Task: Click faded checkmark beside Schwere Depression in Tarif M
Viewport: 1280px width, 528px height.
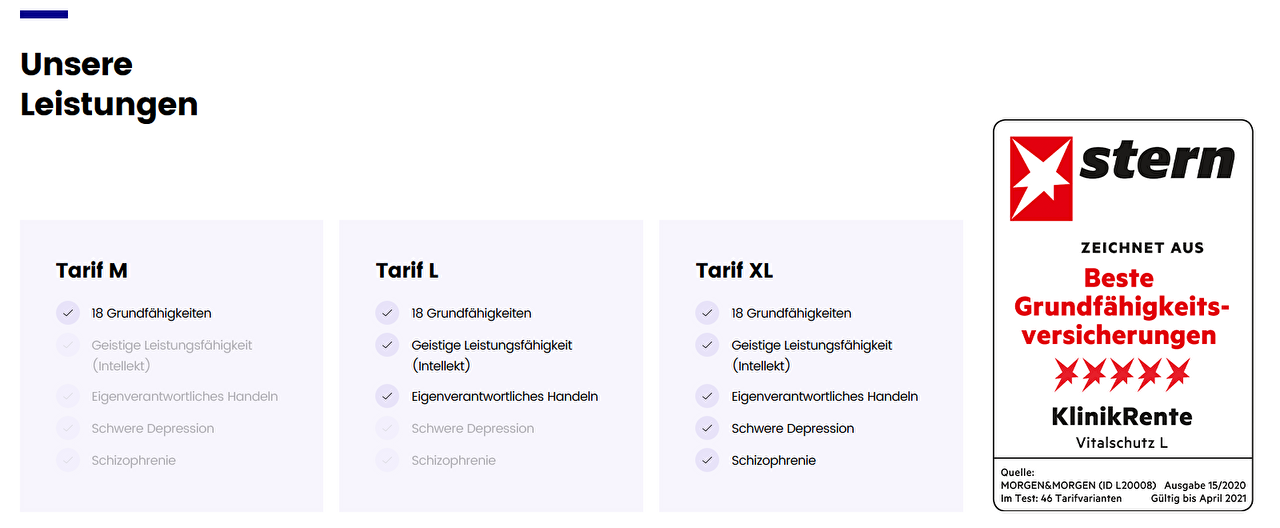Action: [x=68, y=428]
